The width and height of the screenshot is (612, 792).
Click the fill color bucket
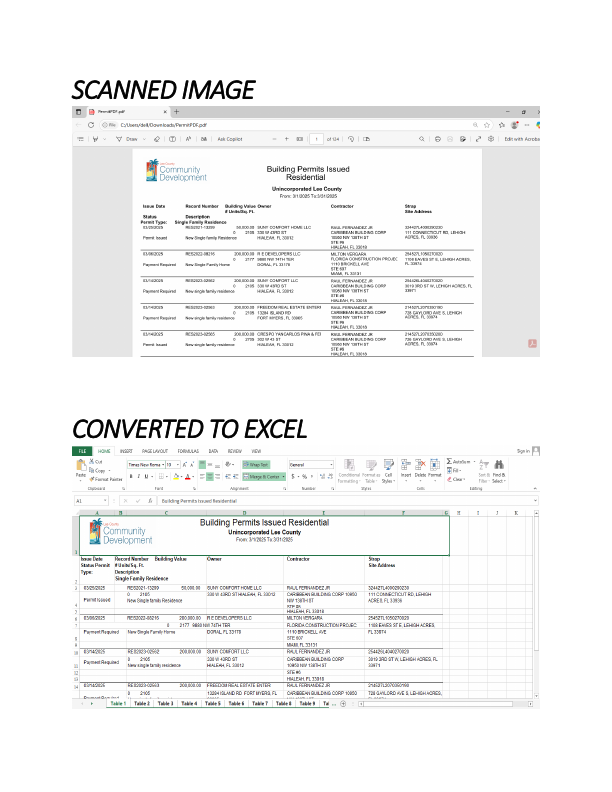click(x=176, y=476)
